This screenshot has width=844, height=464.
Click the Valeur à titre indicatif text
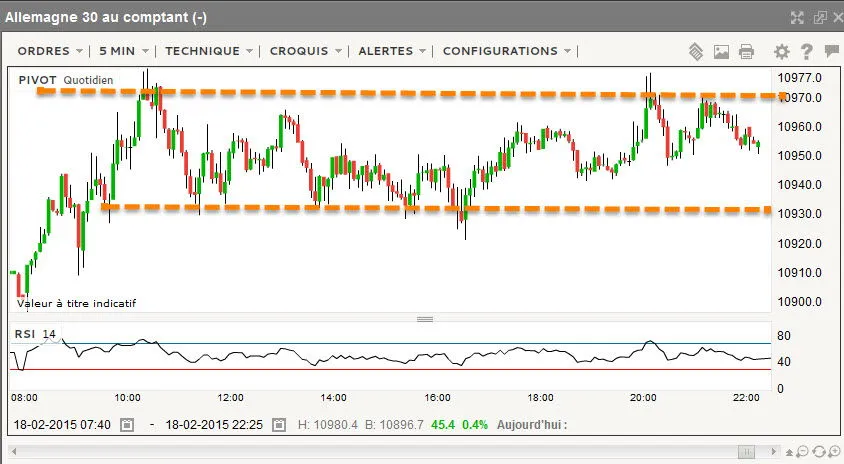click(x=76, y=304)
